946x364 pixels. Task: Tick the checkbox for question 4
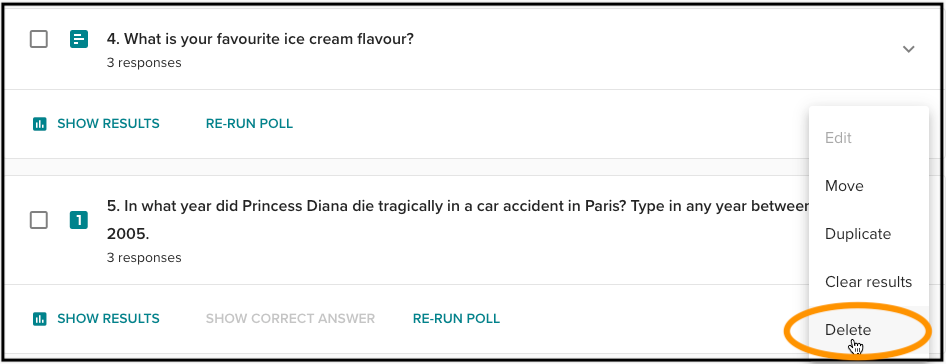[x=39, y=40]
